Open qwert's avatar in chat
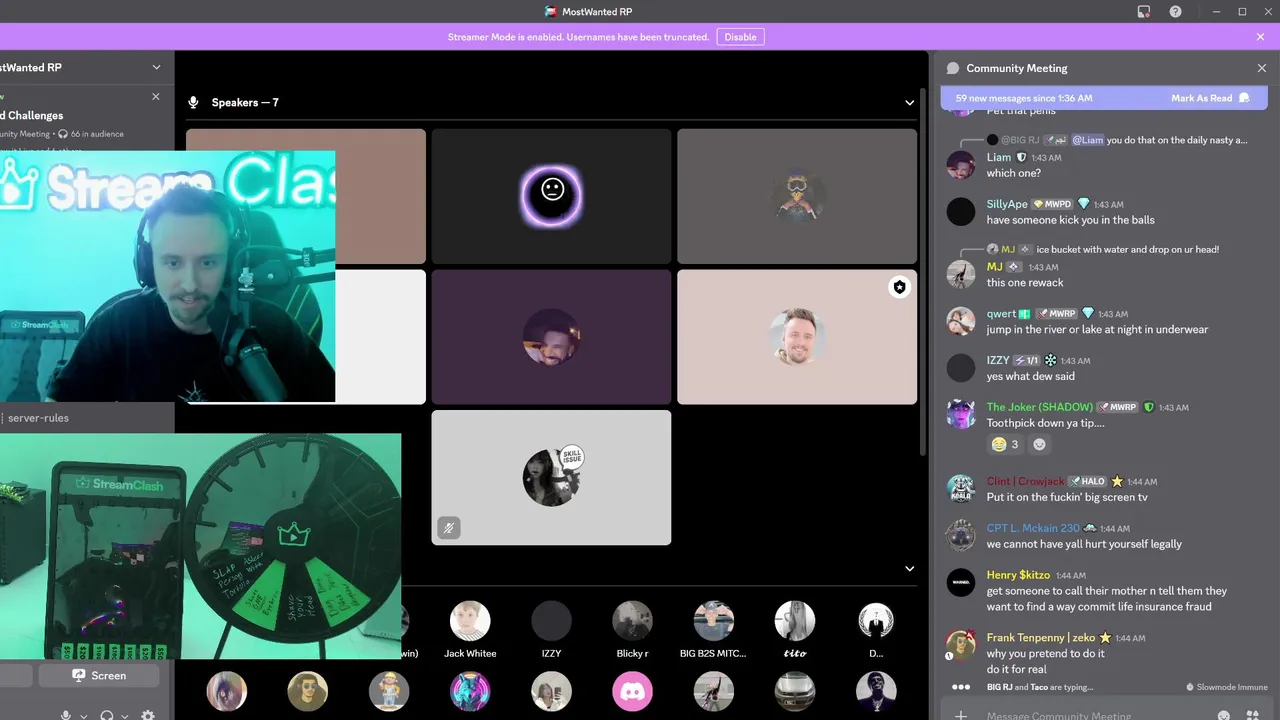This screenshot has width=1280, height=720. click(961, 321)
